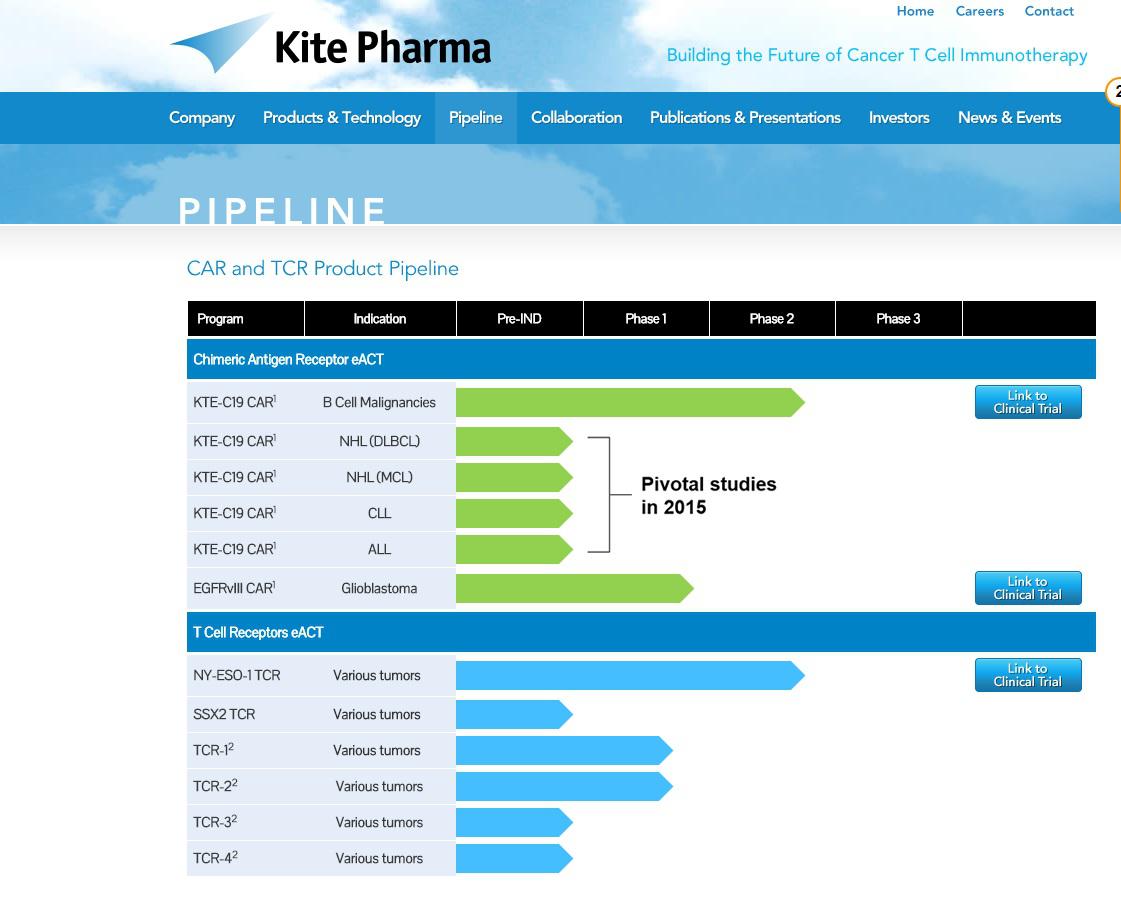Select Products & Technology menu item
The width and height of the screenshot is (1121, 903).
pos(342,118)
